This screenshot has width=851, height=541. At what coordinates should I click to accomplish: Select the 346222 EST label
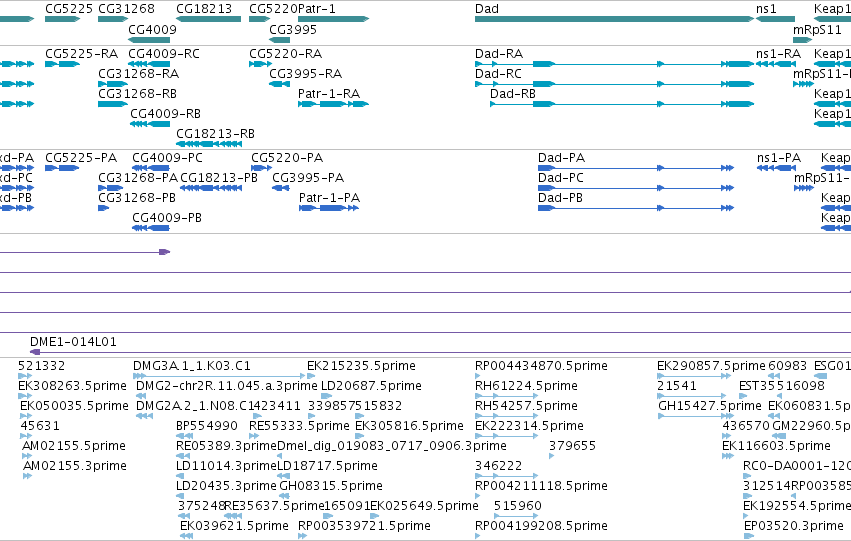pos(498,466)
